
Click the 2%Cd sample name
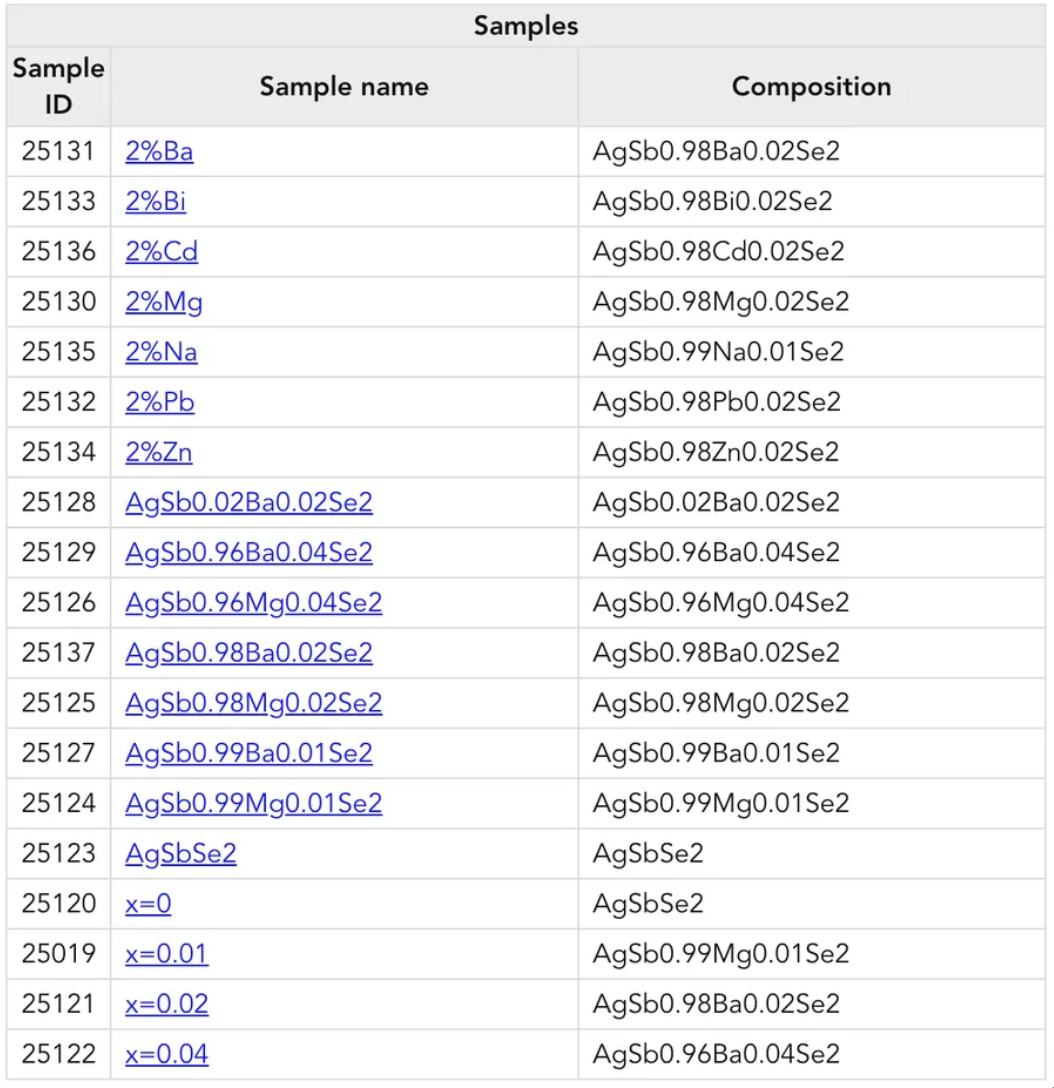(x=161, y=251)
